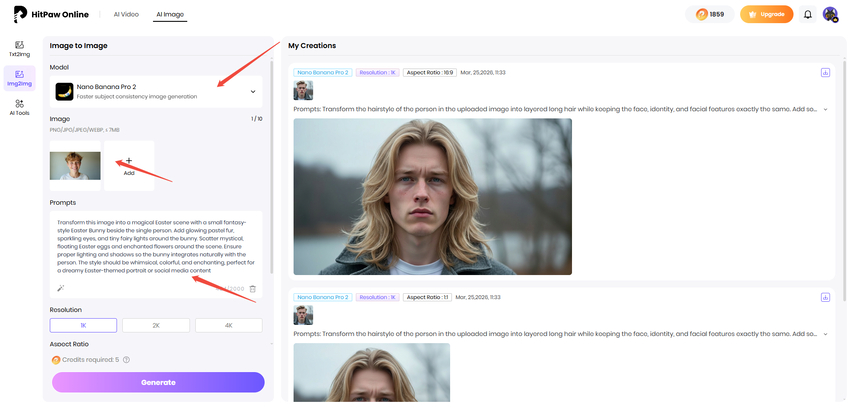Expand the second creation's prompt text

826,333
